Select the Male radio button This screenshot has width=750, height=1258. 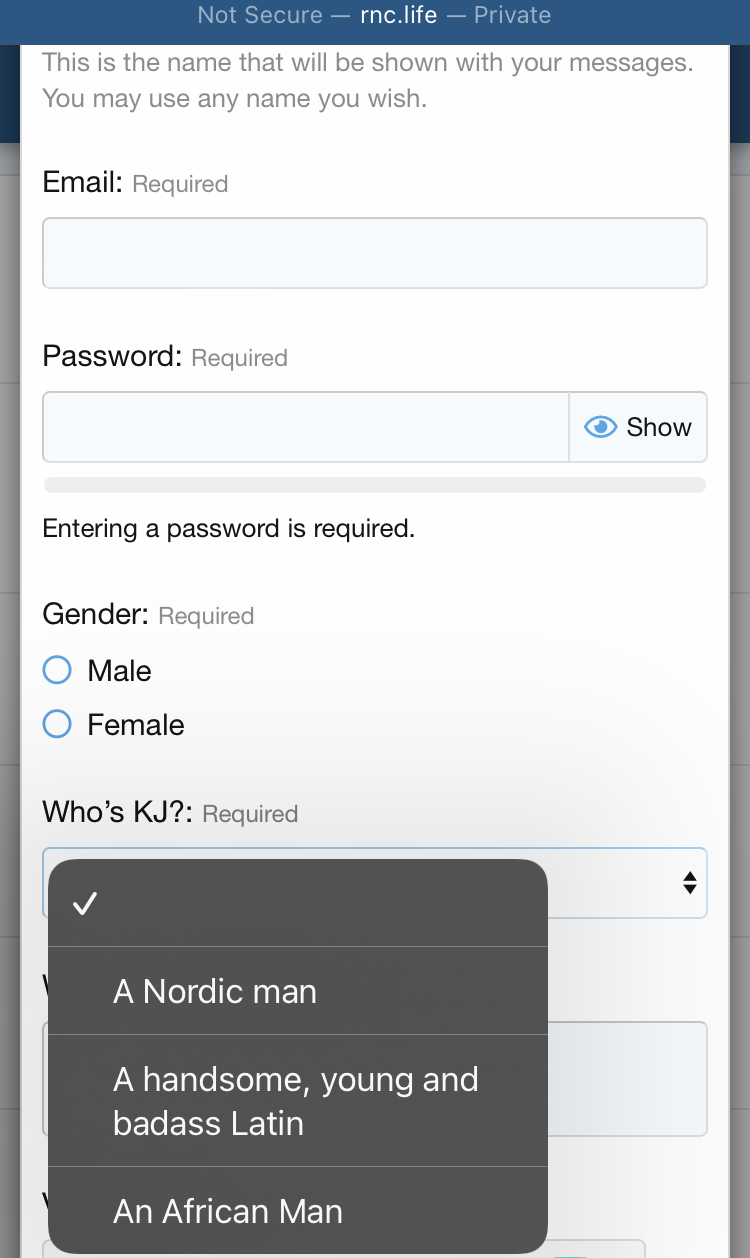pos(57,670)
